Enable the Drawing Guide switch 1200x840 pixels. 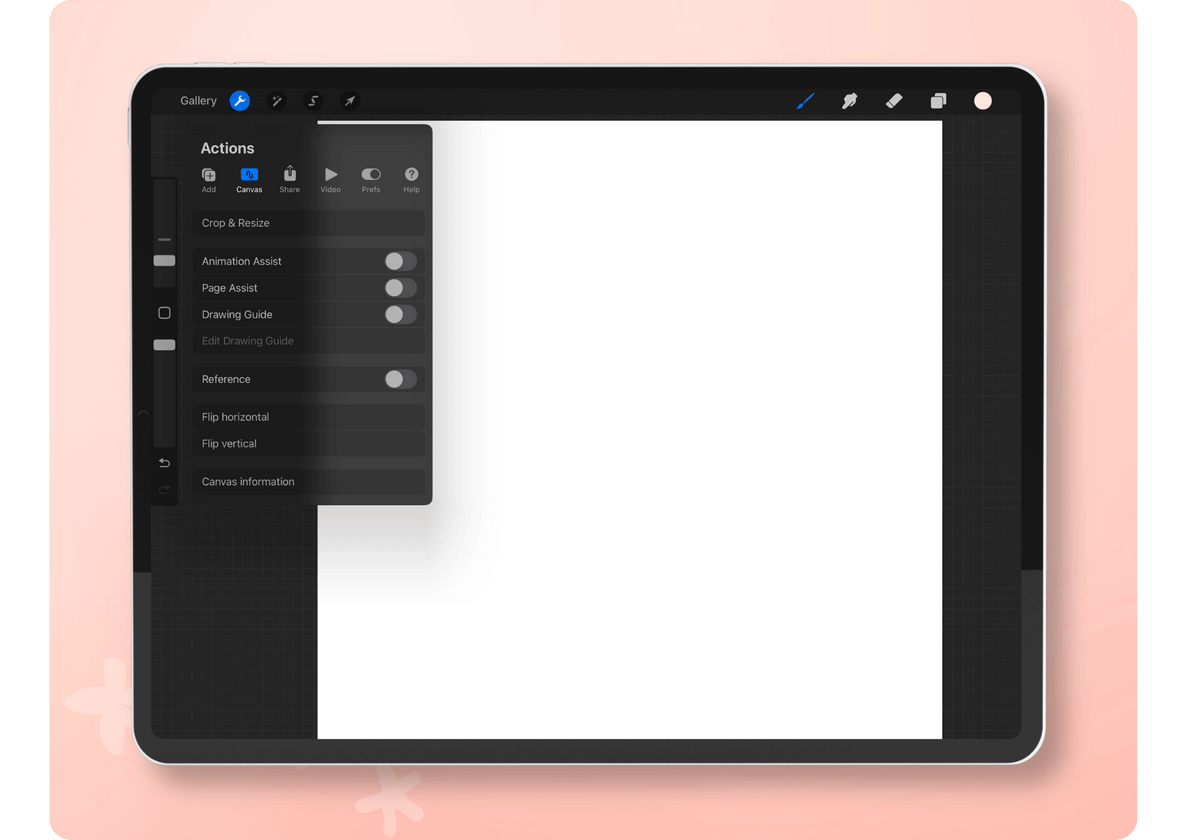[x=400, y=314]
